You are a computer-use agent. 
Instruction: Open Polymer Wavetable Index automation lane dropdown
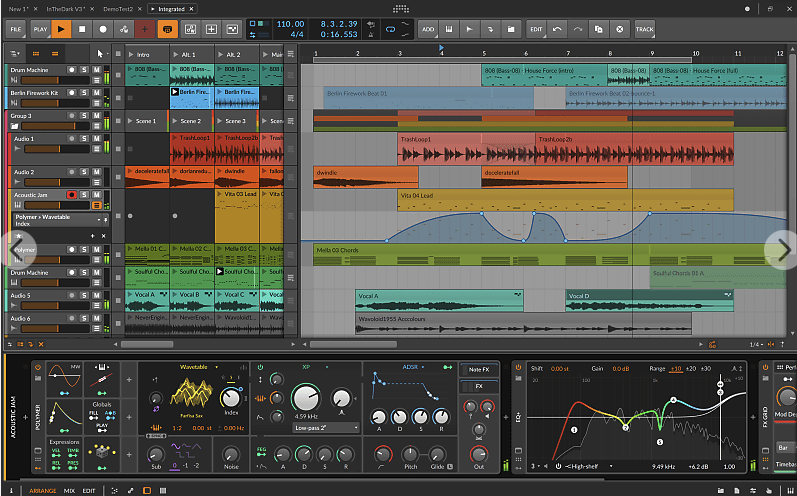tap(99, 220)
